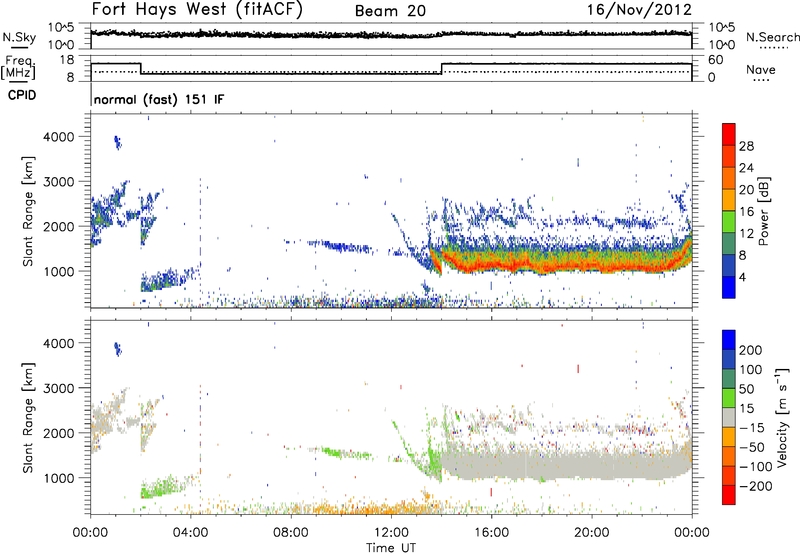This screenshot has width=800, height=554.
Task: Select the red top segment of power color bar
Action: pos(729,134)
